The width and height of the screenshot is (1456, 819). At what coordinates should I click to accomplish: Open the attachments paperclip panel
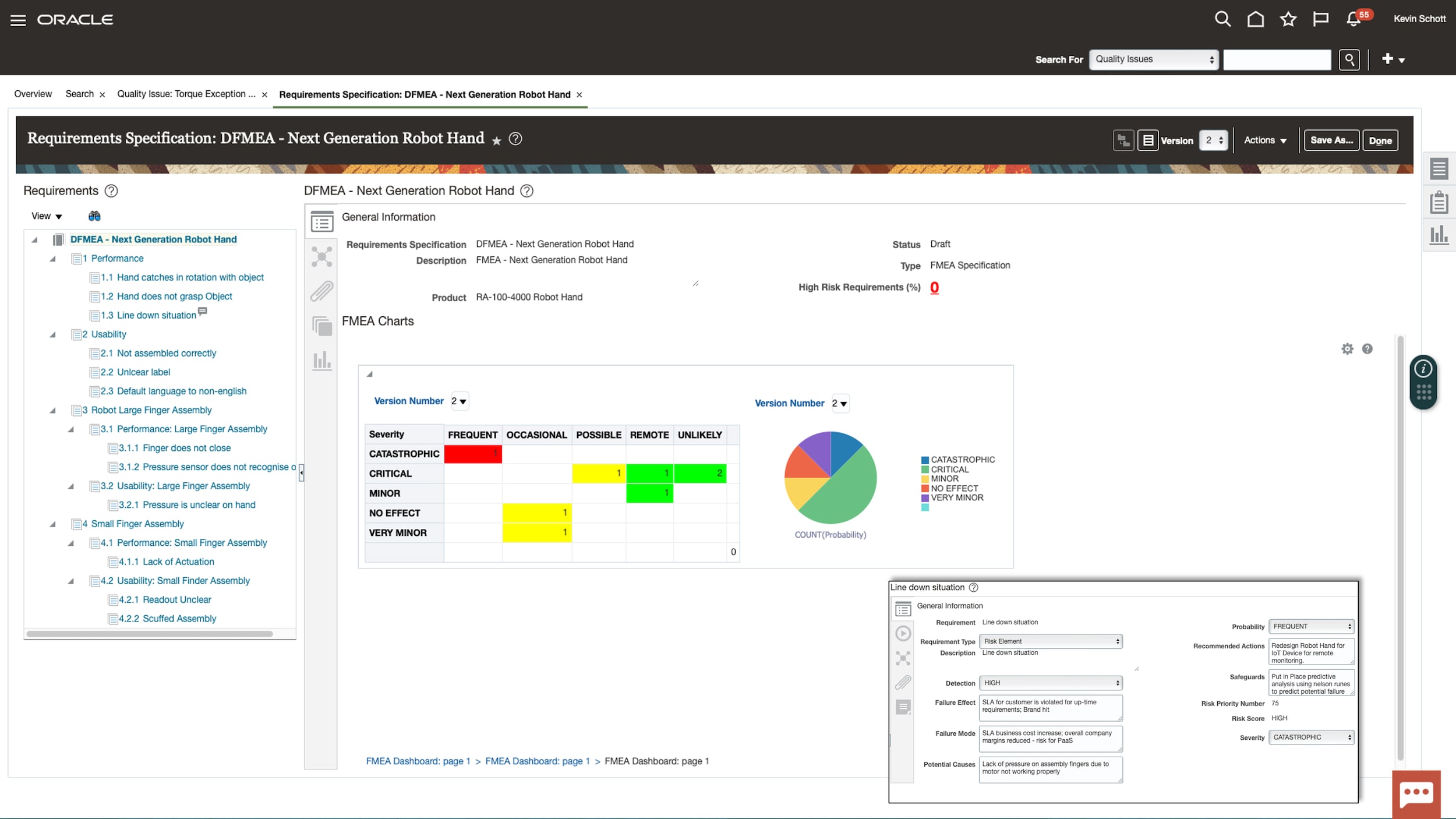[x=322, y=291]
